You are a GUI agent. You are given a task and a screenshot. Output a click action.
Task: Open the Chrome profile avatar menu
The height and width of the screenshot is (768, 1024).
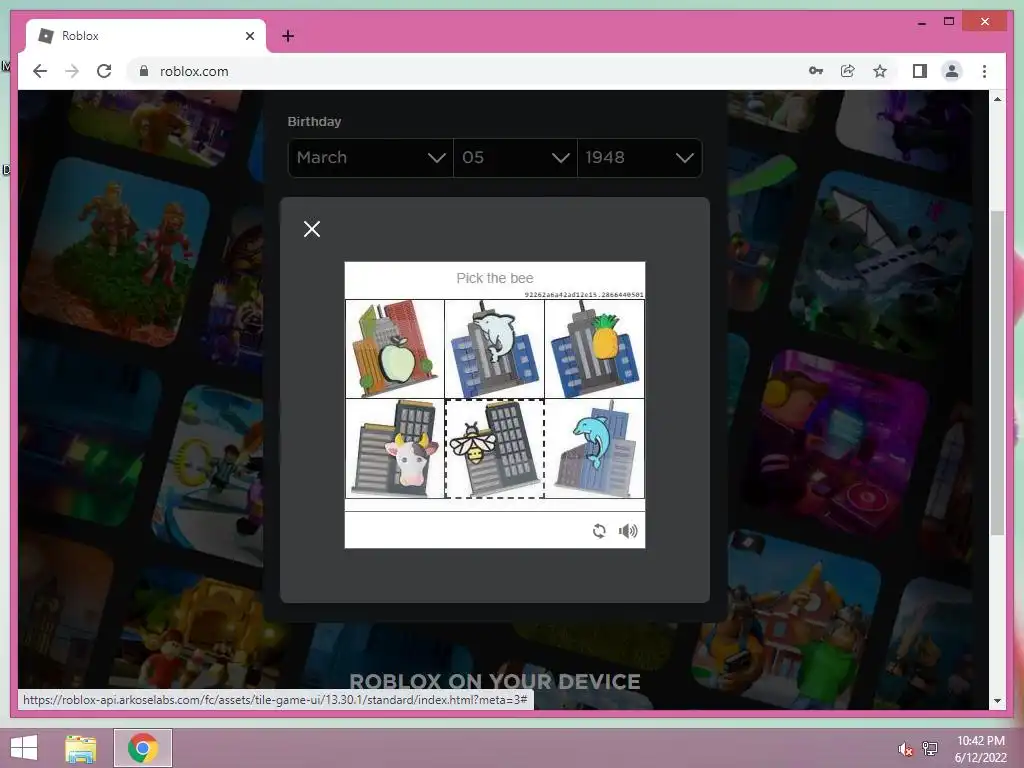(952, 71)
